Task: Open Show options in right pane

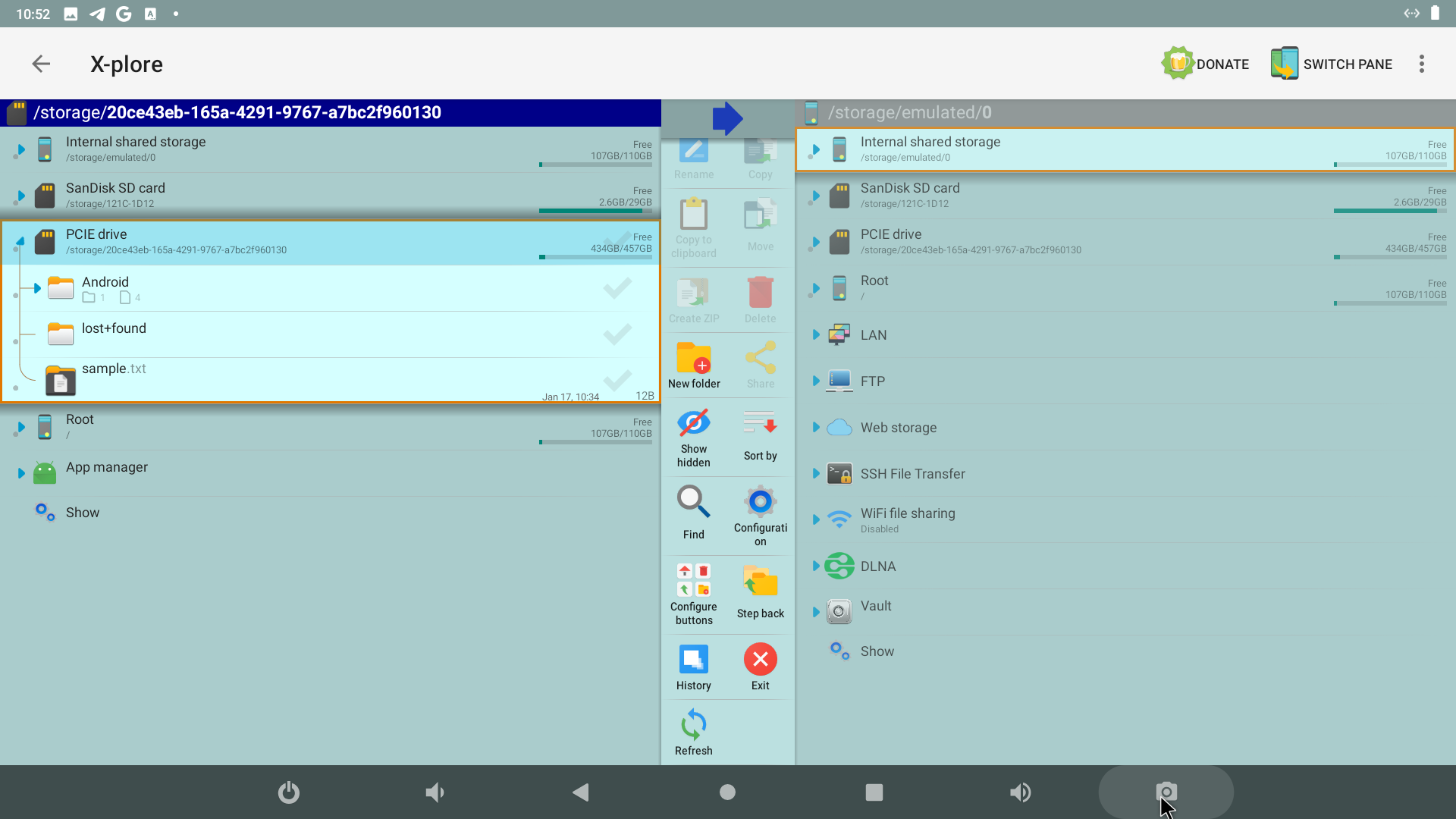Action: (1125, 651)
